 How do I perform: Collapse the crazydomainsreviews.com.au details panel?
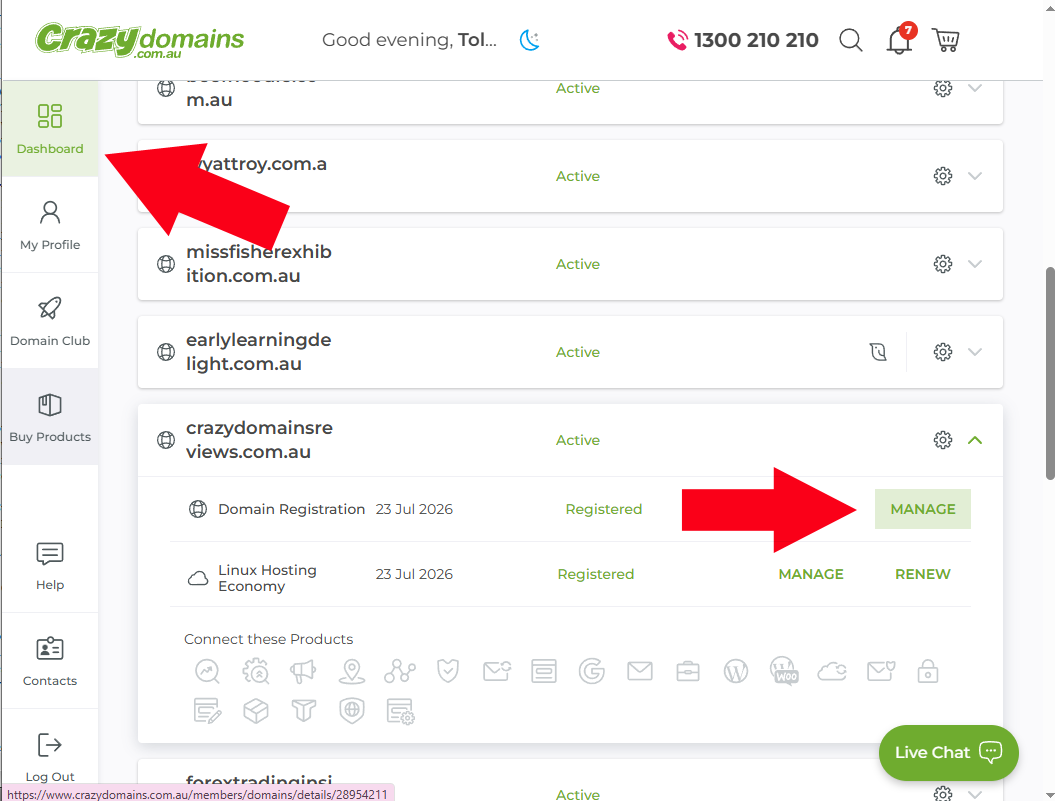(975, 440)
